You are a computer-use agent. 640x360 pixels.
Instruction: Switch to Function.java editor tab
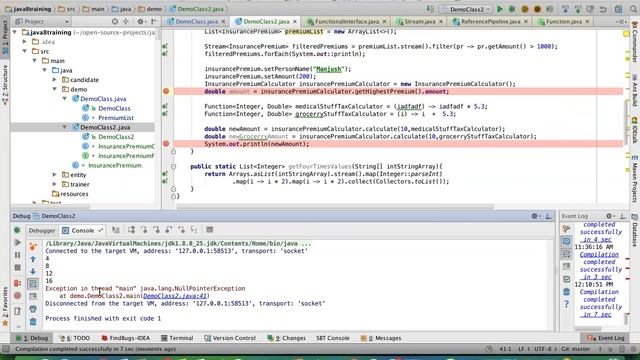click(563, 21)
